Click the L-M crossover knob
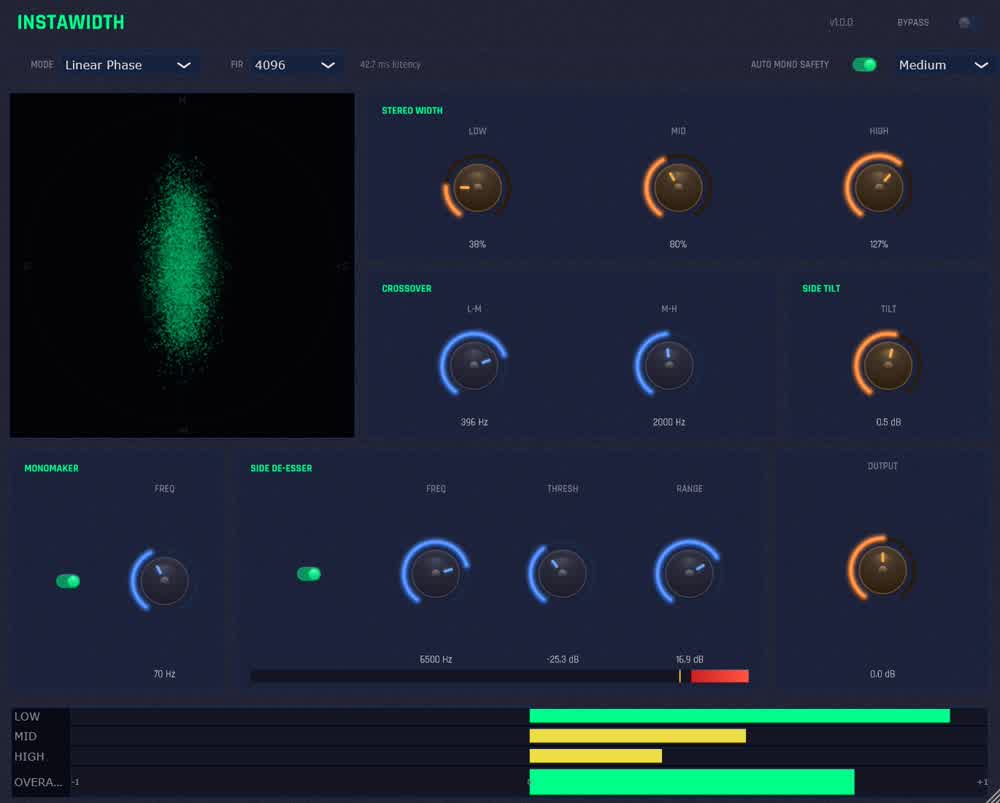The height and width of the screenshot is (803, 1000). tap(474, 365)
